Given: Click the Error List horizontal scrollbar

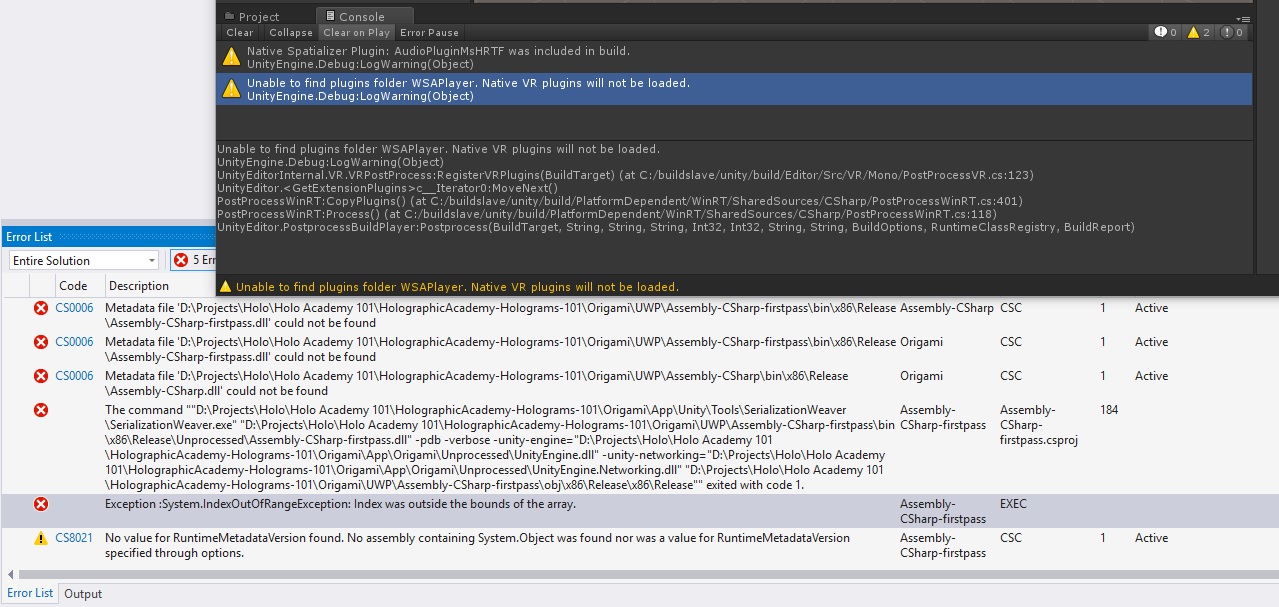Looking at the screenshot, I should [x=640, y=574].
